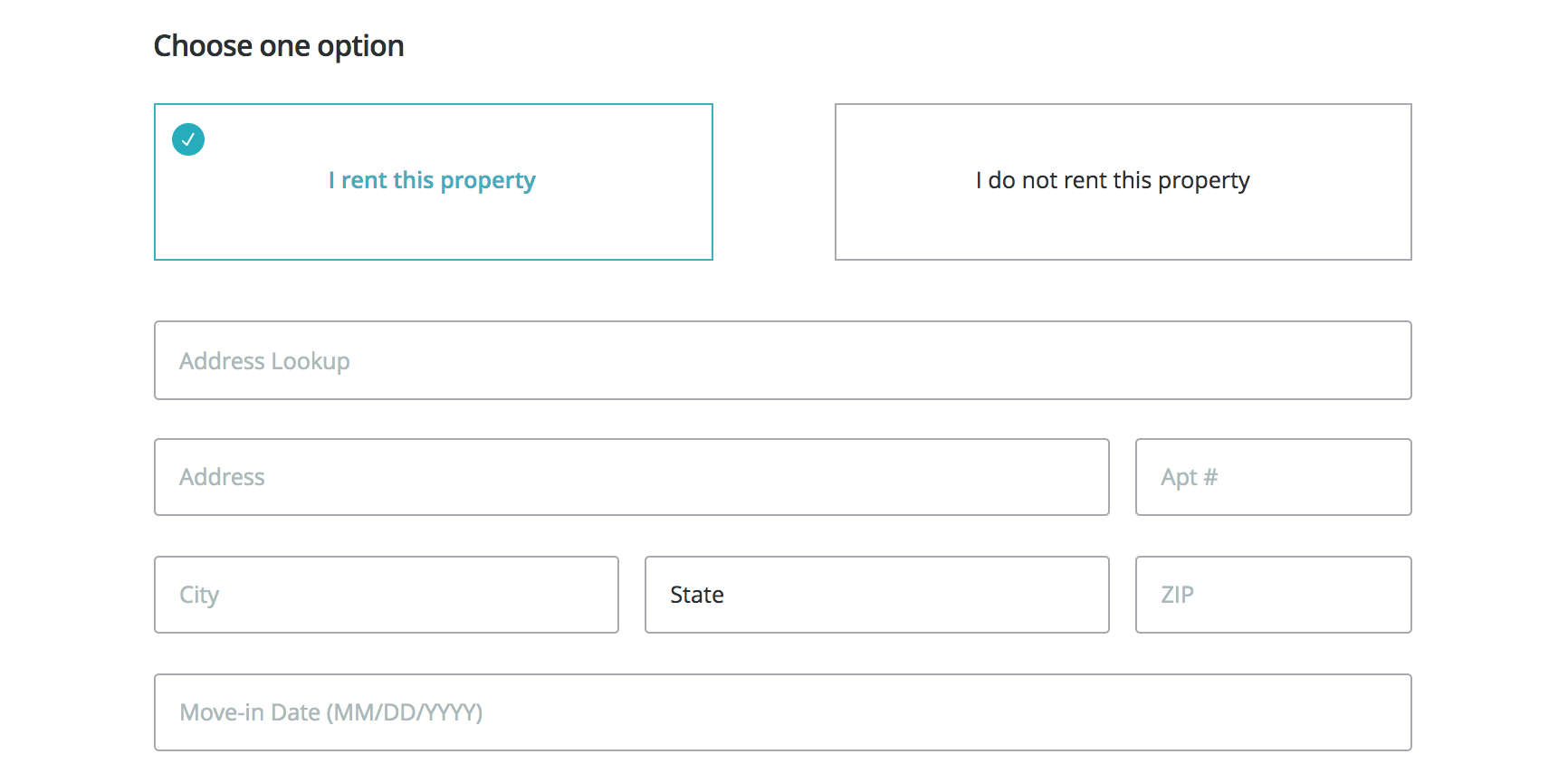Click the teal "I rent this property" label
The image size is (1568, 773).
[x=432, y=180]
